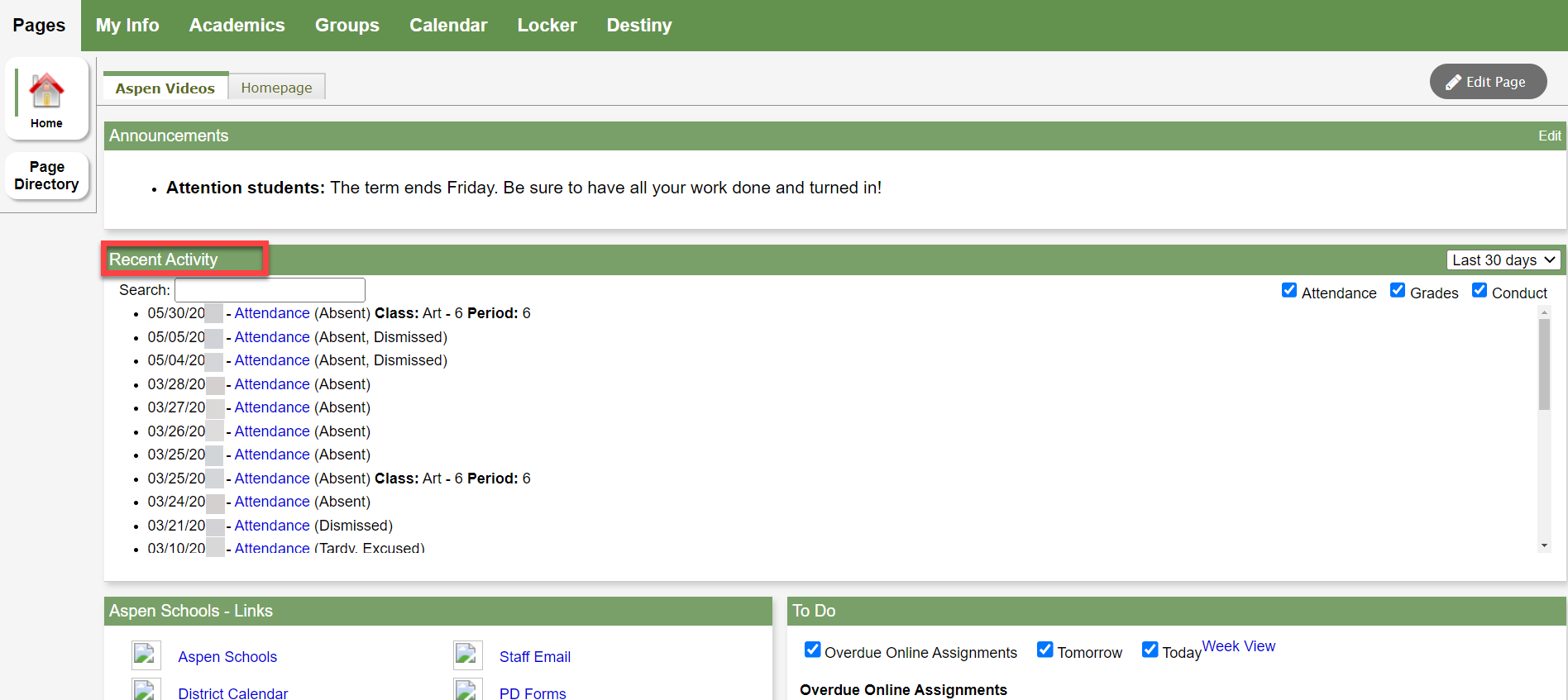The image size is (1568, 700).
Task: Click the Home house icon
Action: pos(46,91)
